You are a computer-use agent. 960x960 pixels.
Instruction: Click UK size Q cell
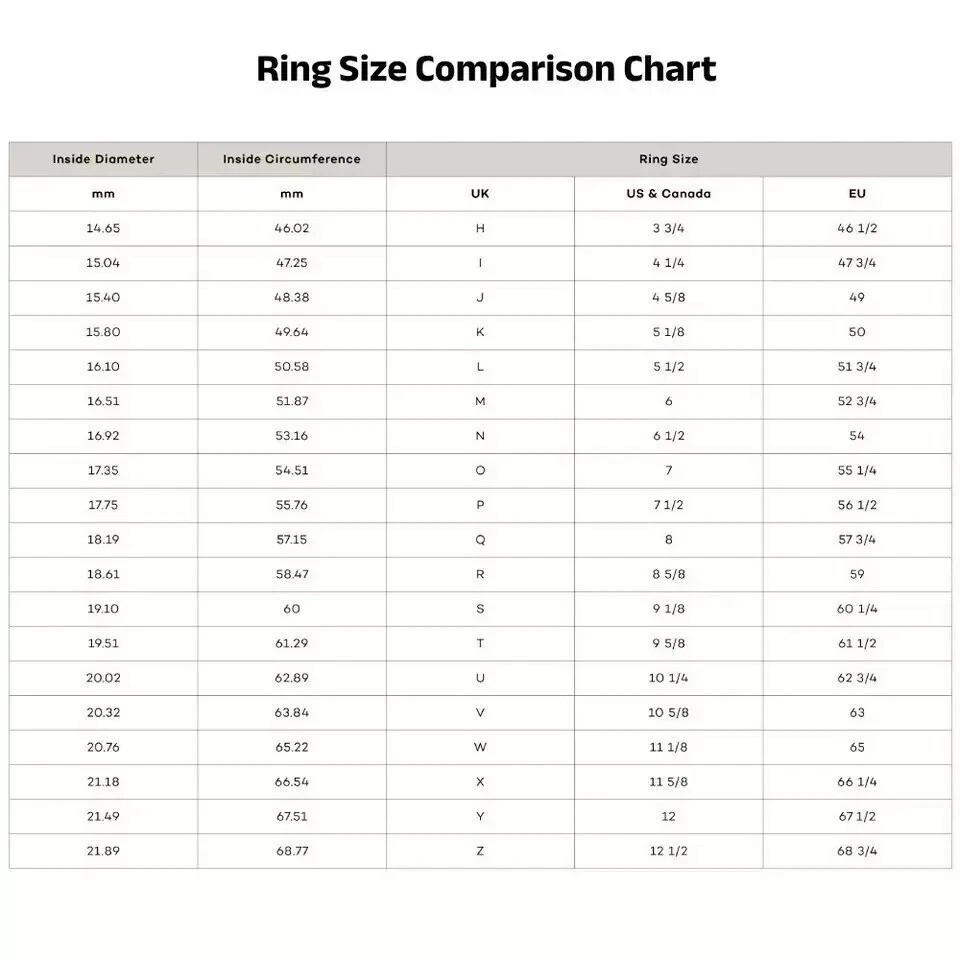pos(480,540)
